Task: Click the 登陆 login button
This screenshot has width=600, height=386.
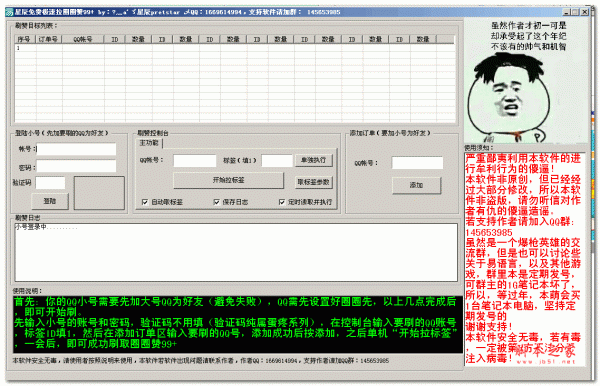Action: [50, 201]
